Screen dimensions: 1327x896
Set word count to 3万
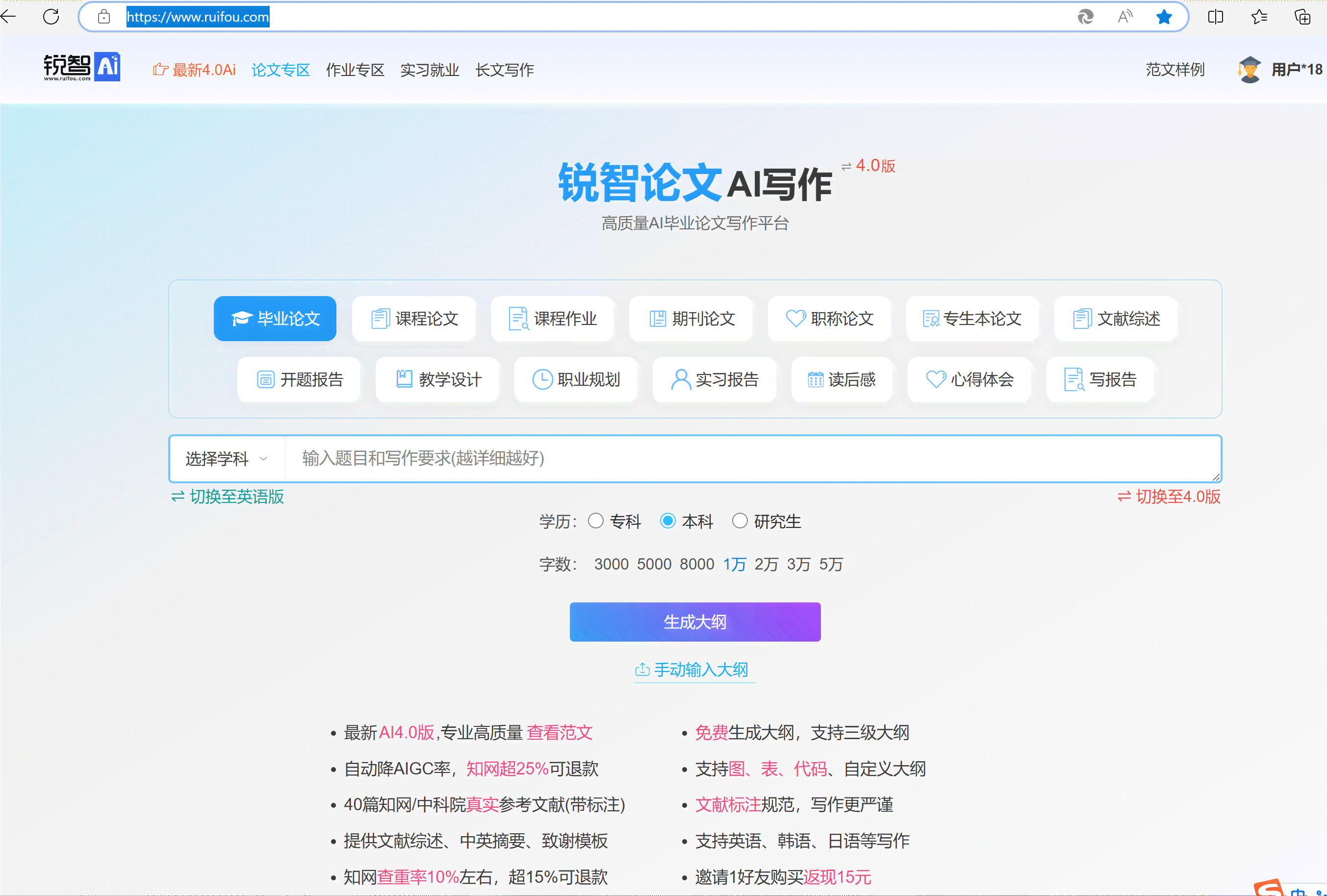(x=798, y=565)
